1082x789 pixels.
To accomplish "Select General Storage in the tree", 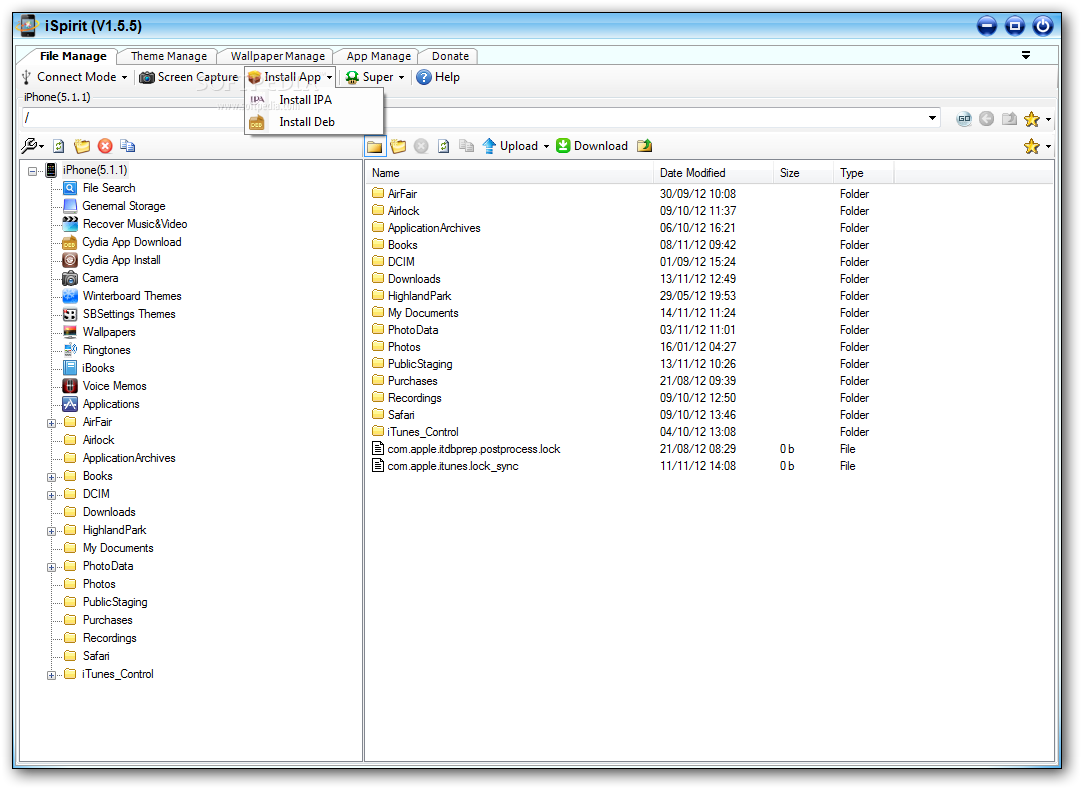I will (124, 206).
